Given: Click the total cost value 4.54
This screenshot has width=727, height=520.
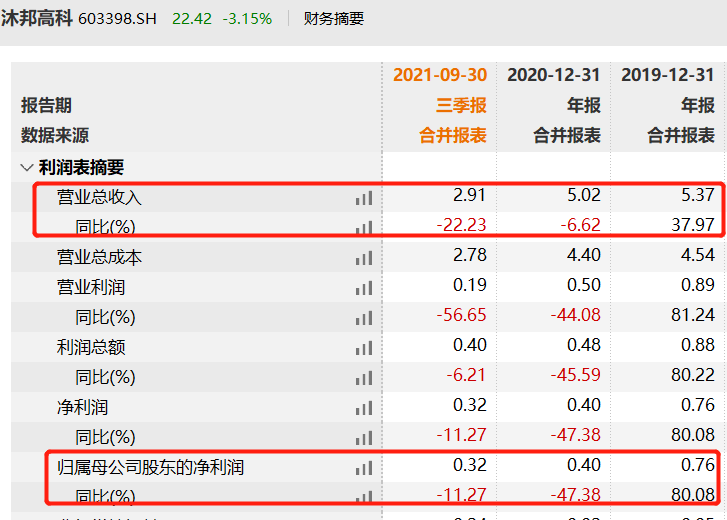Looking at the screenshot, I should [x=697, y=255].
